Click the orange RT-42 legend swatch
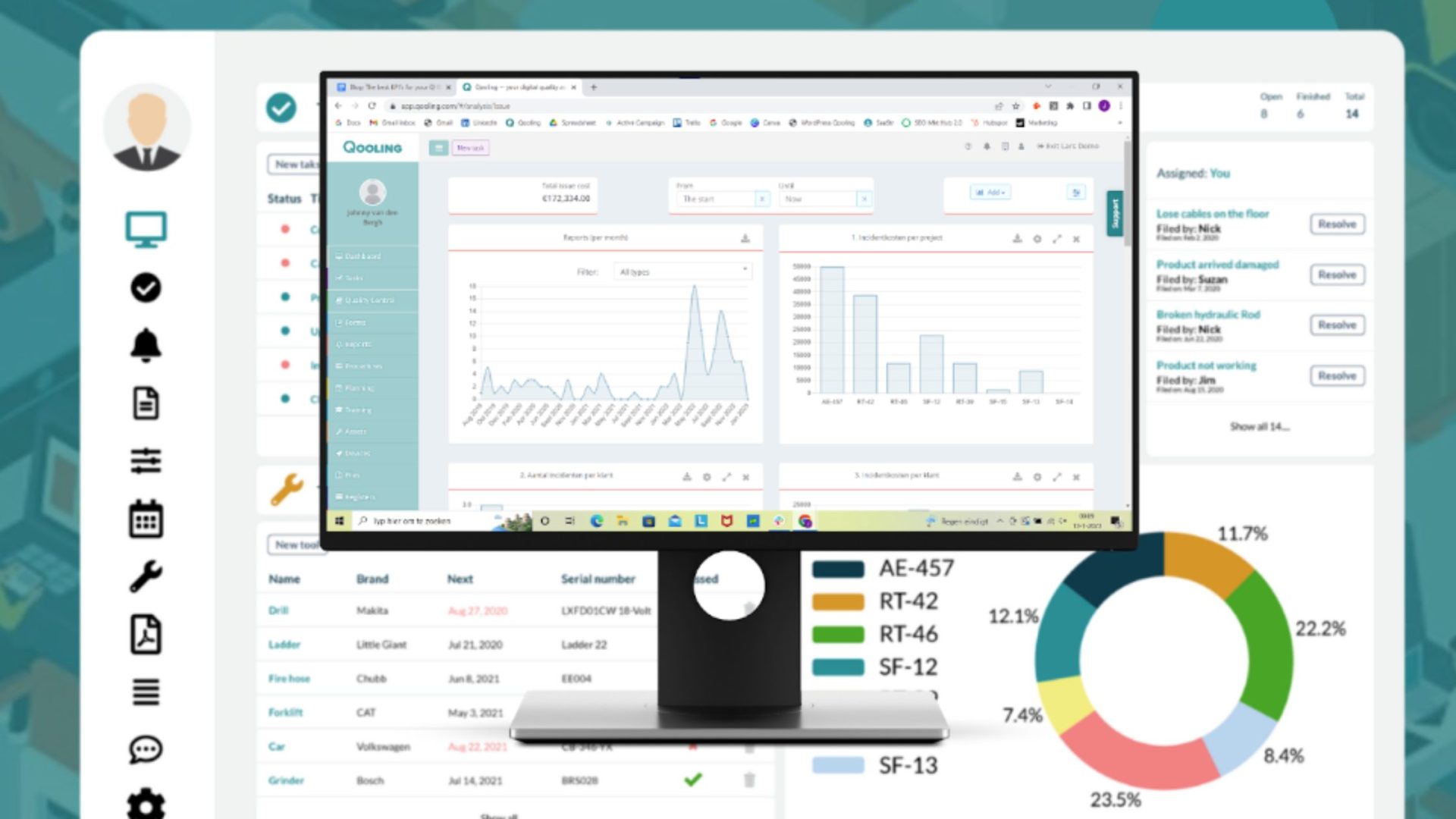 pyautogui.click(x=838, y=602)
